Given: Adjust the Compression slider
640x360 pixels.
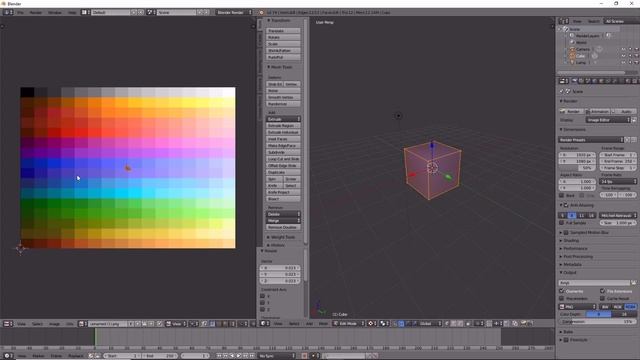Looking at the screenshot, I should (x=598, y=322).
